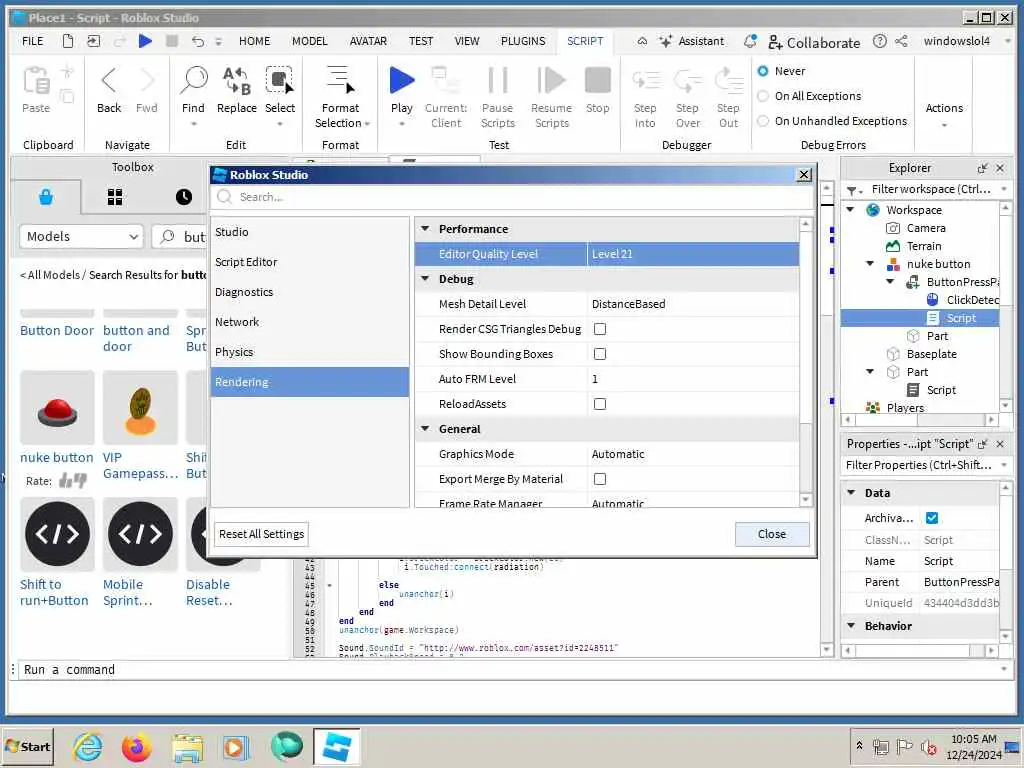This screenshot has width=1024, height=768.
Task: Click the New file icon beside FILE
Action: point(68,41)
